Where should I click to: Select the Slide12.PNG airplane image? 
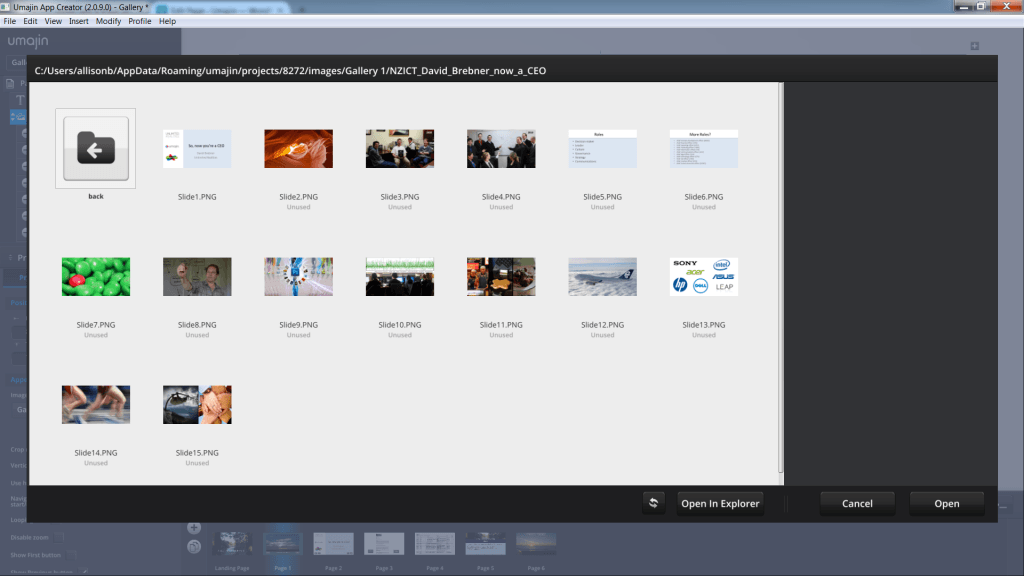coord(602,276)
